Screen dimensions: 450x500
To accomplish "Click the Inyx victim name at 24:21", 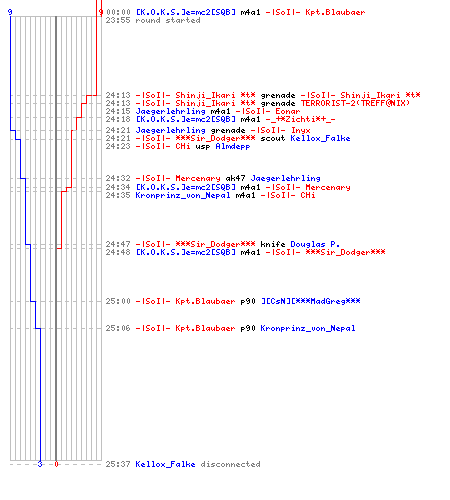I will tap(300, 130).
